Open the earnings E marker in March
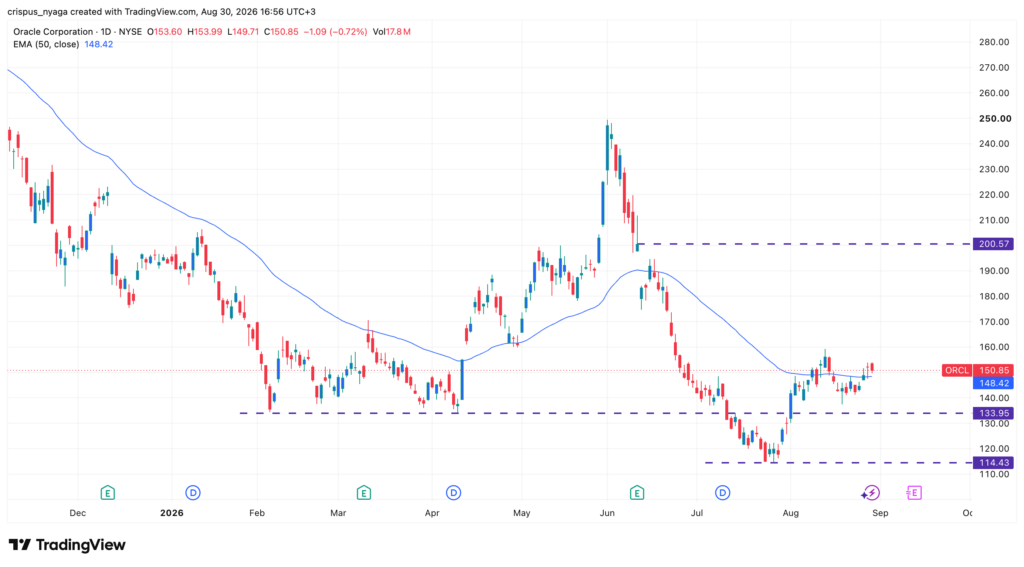This screenshot has height=567, width=1024. point(364,493)
